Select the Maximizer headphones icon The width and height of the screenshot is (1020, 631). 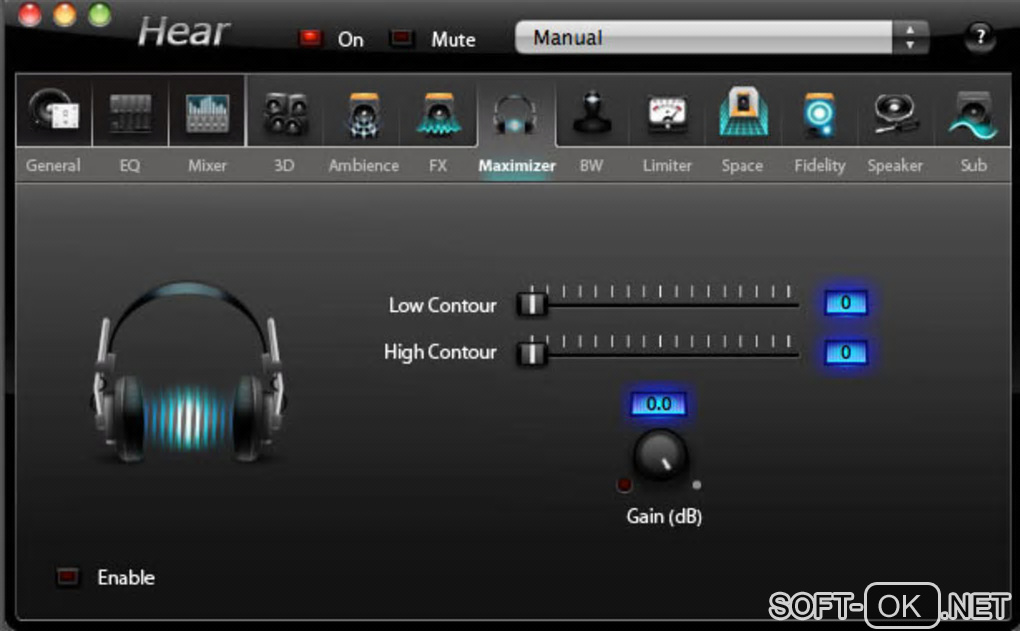(515, 114)
